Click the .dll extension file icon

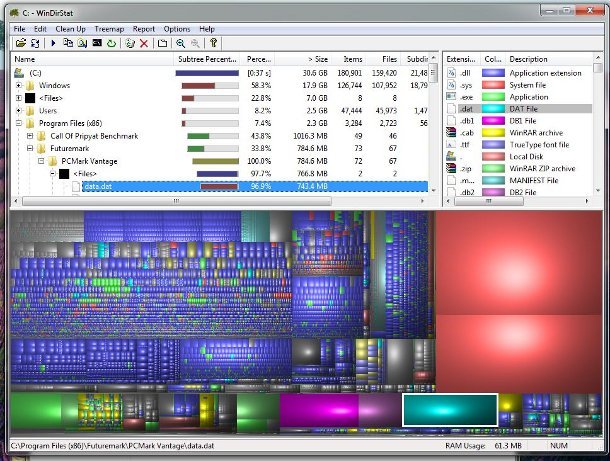[x=451, y=73]
